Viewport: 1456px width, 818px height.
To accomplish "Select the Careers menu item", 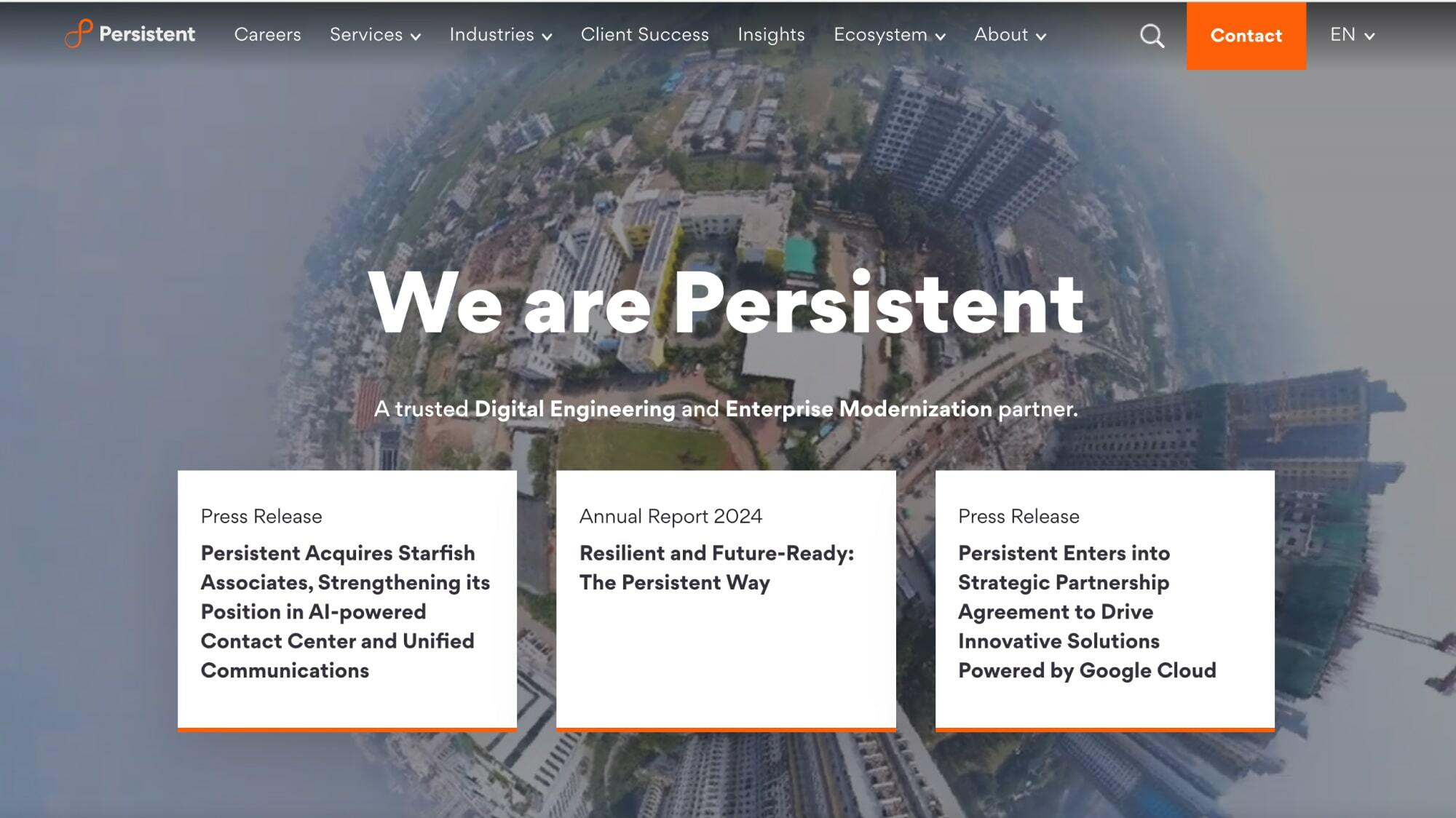I will pos(267,36).
